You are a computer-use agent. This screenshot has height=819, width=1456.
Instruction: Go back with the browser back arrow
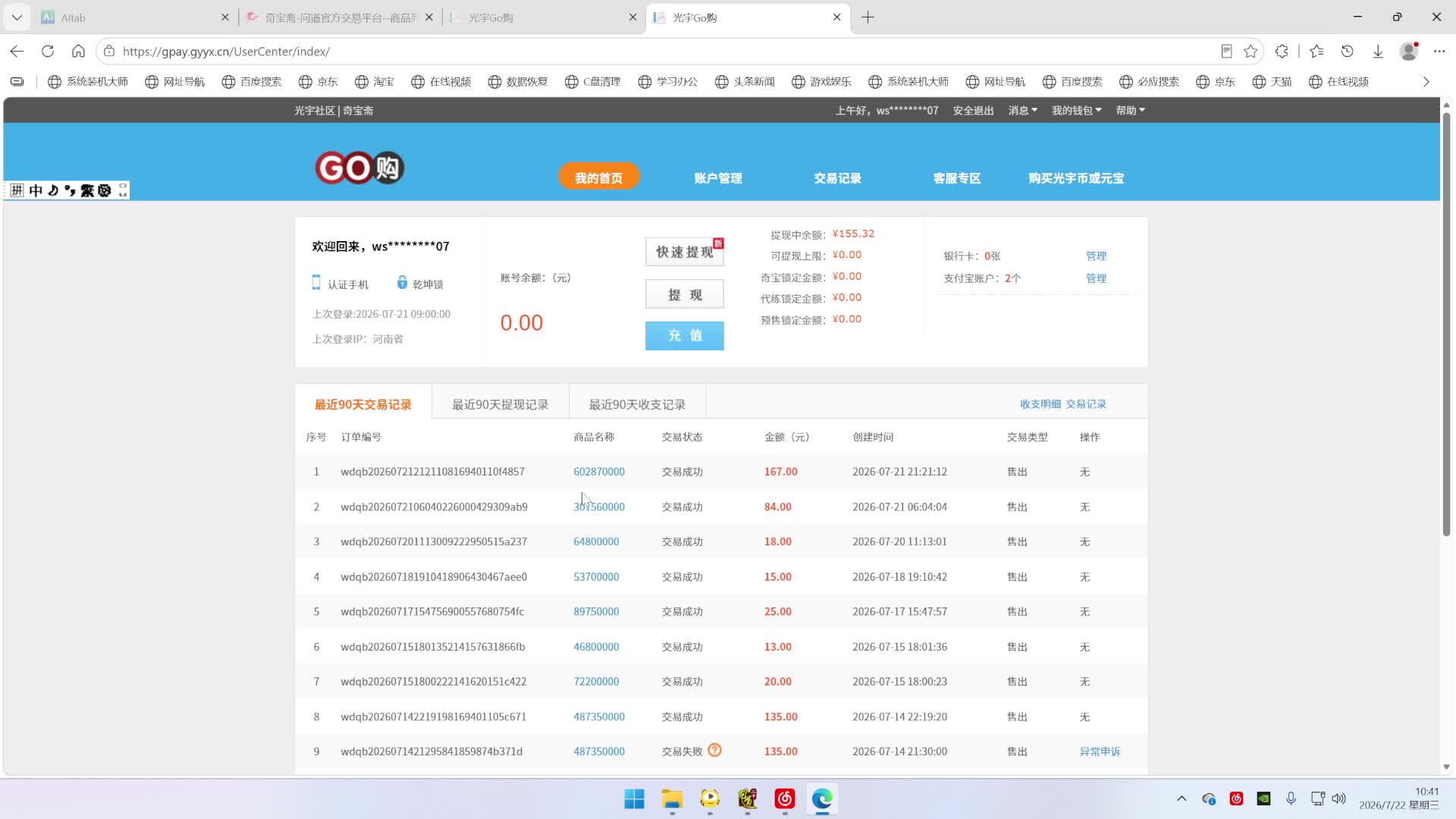coord(17,51)
